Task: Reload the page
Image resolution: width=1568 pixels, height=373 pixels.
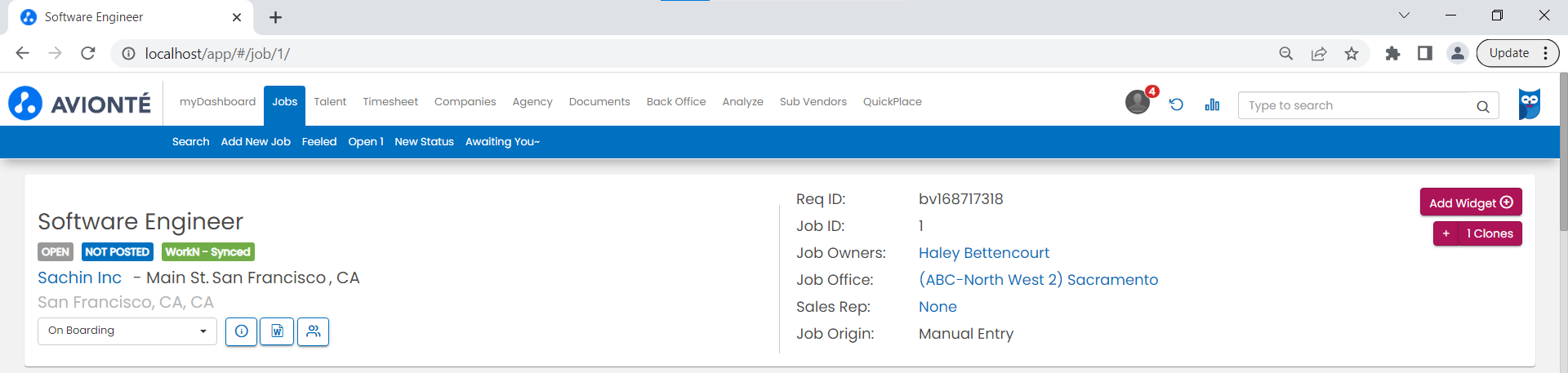Action: pos(88,53)
